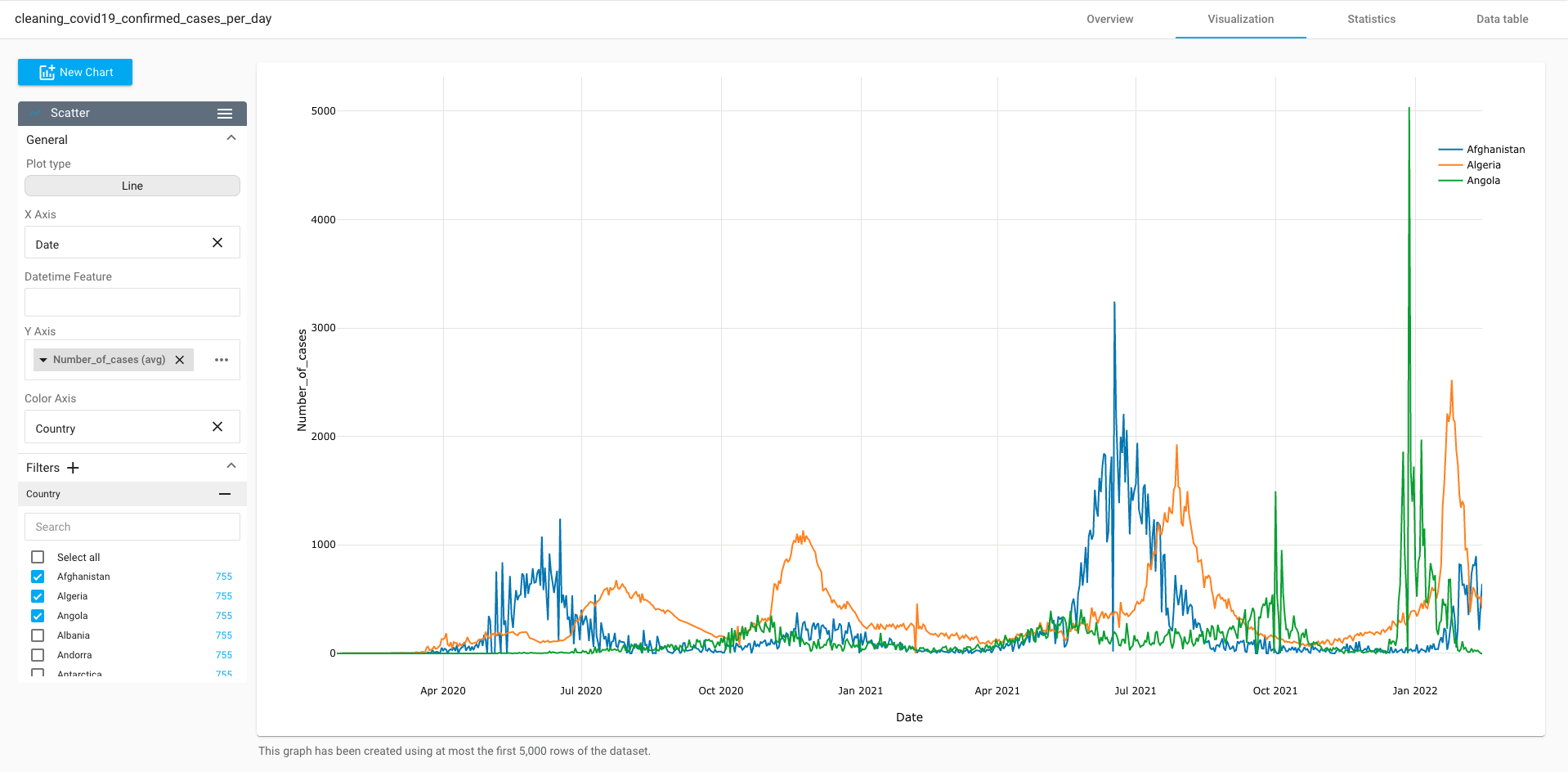Viewport: 1568px width, 772px height.
Task: Switch to the Statistics tab
Action: click(1371, 19)
